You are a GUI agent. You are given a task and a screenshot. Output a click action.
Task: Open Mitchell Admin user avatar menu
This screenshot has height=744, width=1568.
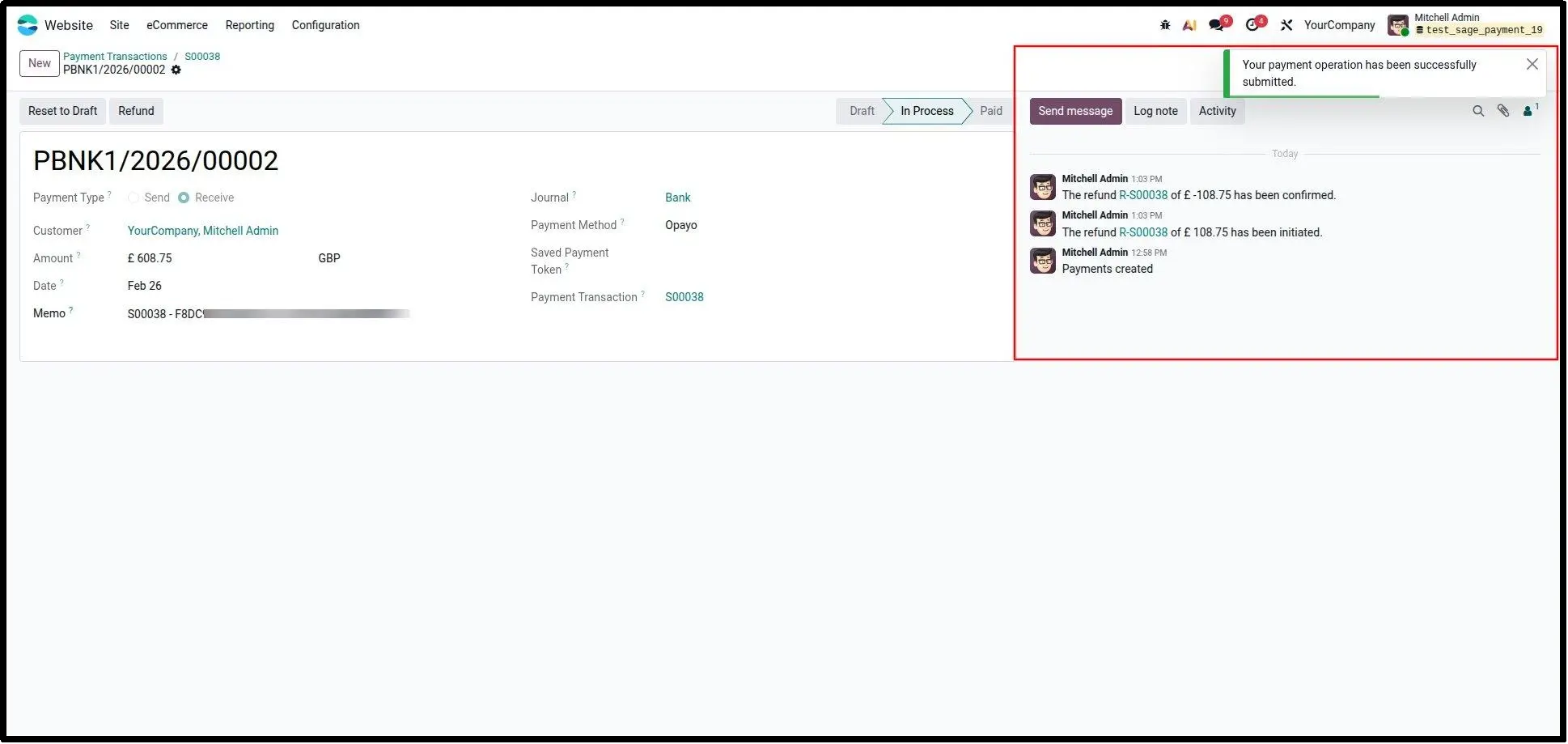1399,25
